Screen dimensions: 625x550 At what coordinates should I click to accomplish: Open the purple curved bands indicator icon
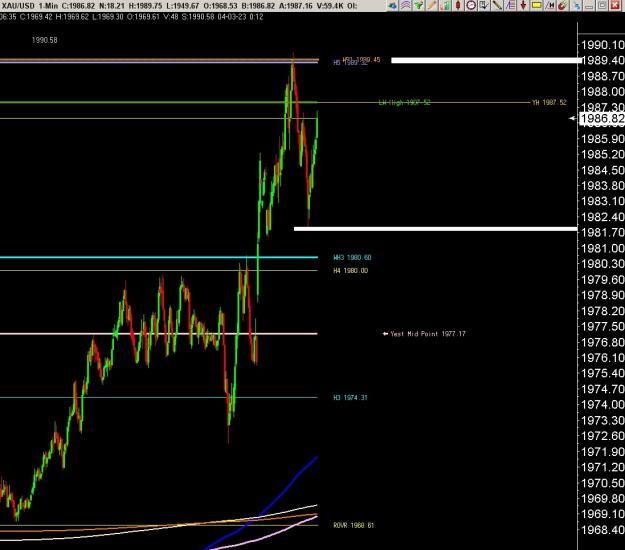(x=406, y=6)
